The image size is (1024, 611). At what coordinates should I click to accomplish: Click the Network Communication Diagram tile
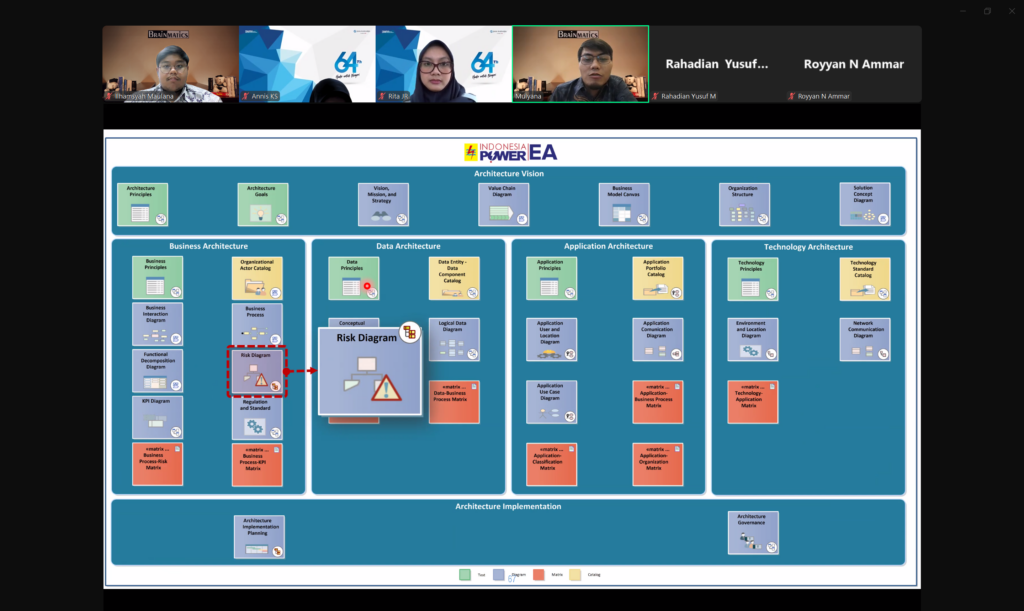[x=865, y=340]
